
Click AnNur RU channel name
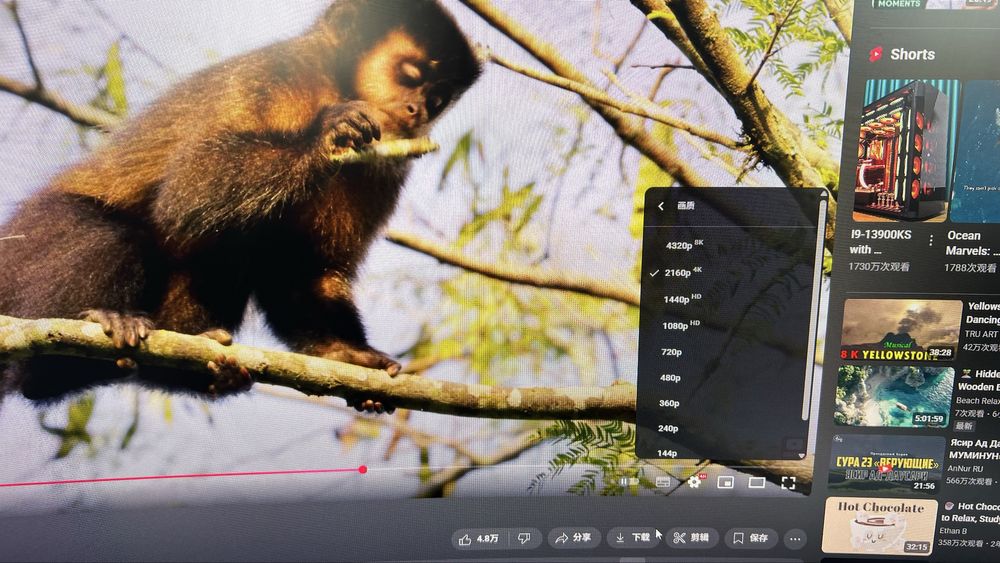coord(966,468)
